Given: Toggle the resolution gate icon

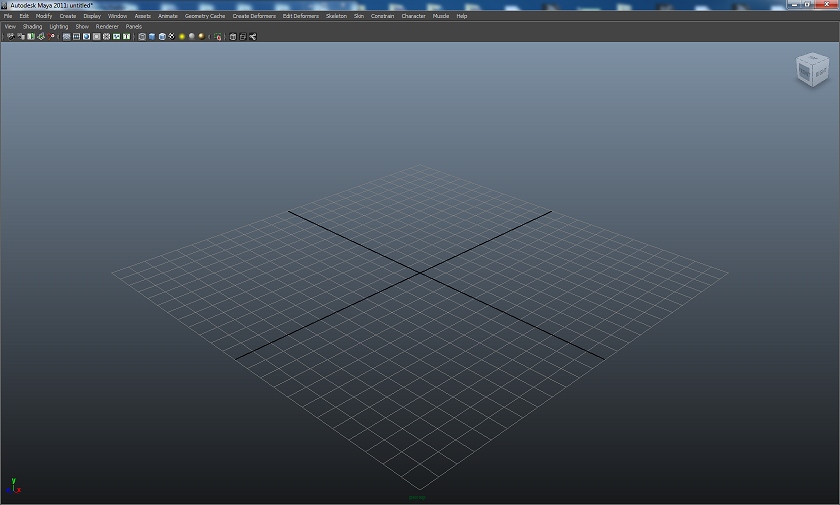Looking at the screenshot, I should click(x=86, y=36).
